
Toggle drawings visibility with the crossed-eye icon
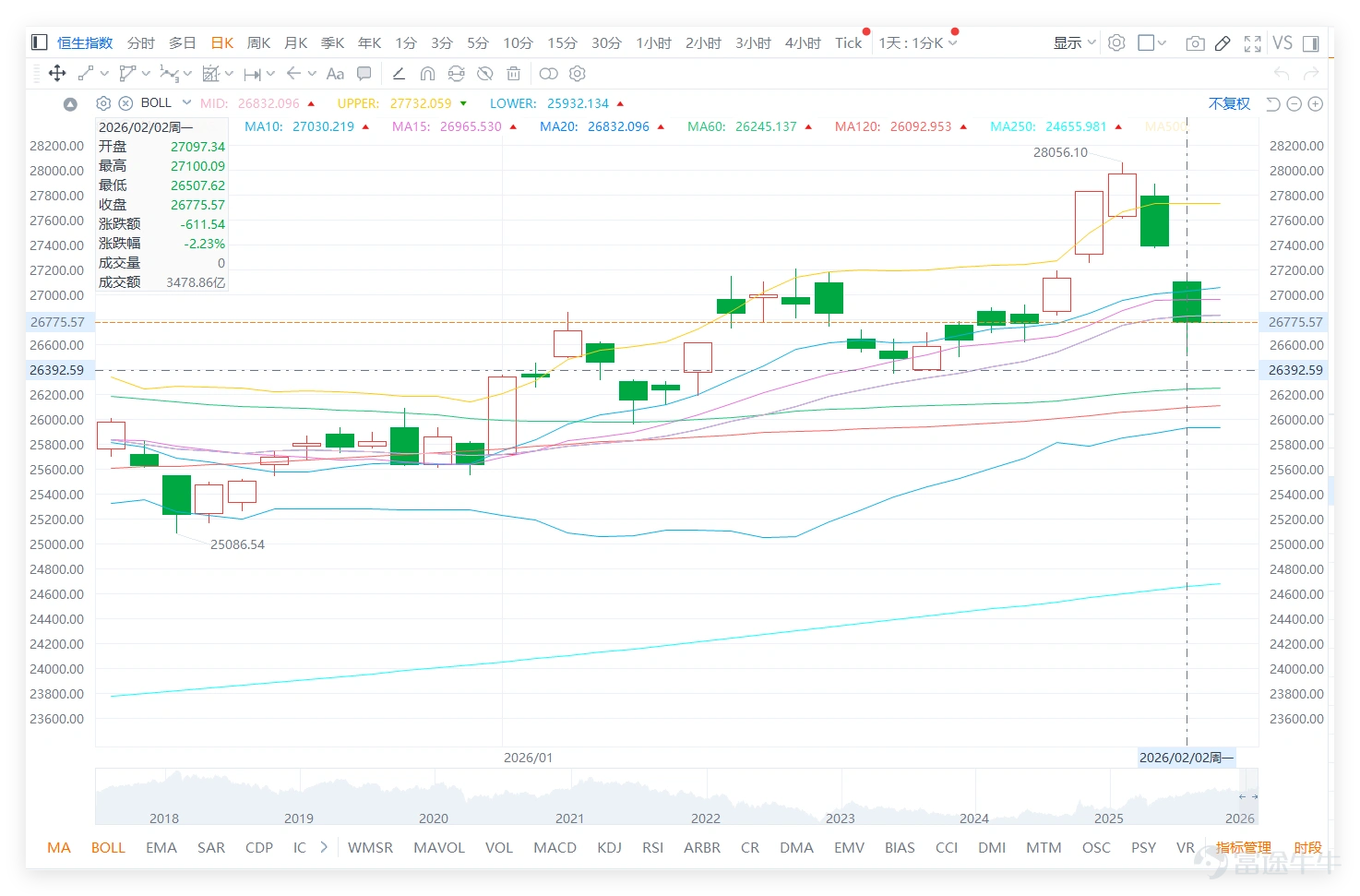[485, 74]
